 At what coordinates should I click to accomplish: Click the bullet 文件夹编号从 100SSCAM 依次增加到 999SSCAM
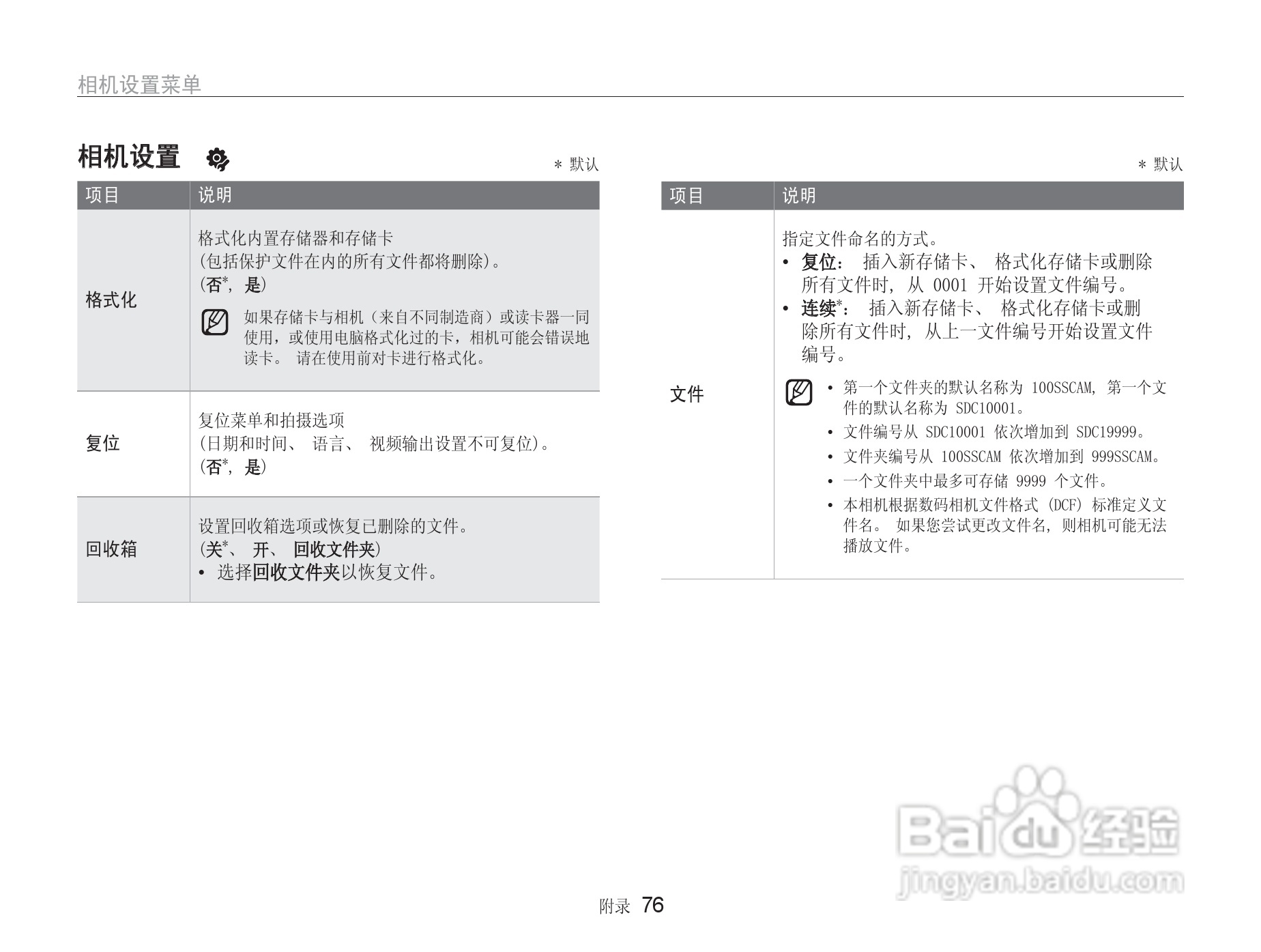pos(994,457)
